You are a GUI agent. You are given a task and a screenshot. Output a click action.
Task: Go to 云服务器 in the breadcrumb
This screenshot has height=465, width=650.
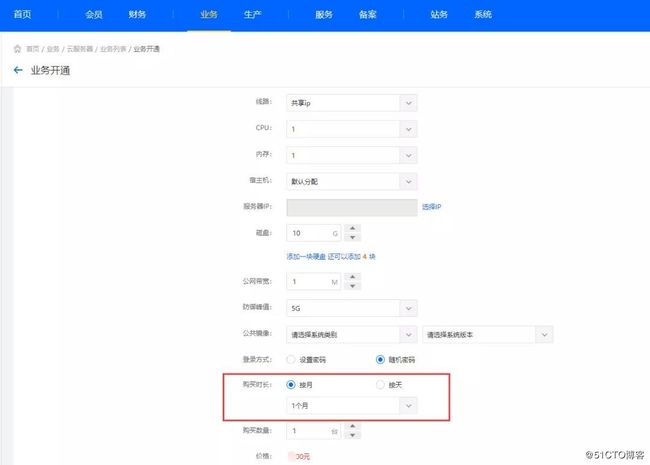click(x=80, y=49)
